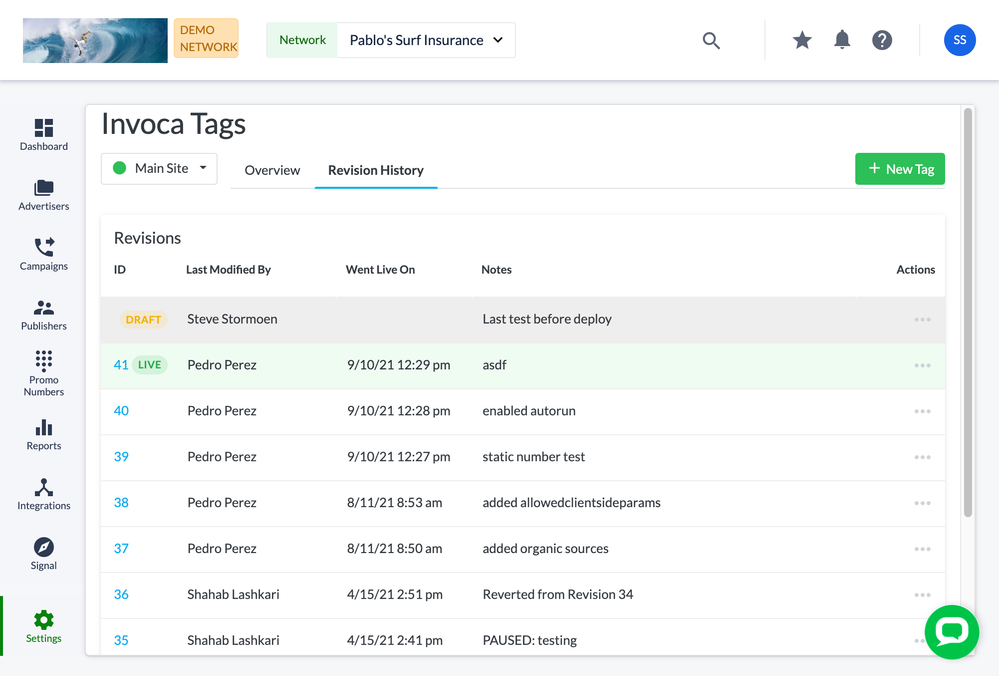Click the page scrollbar thumb
The image size is (999, 676).
pos(968,312)
